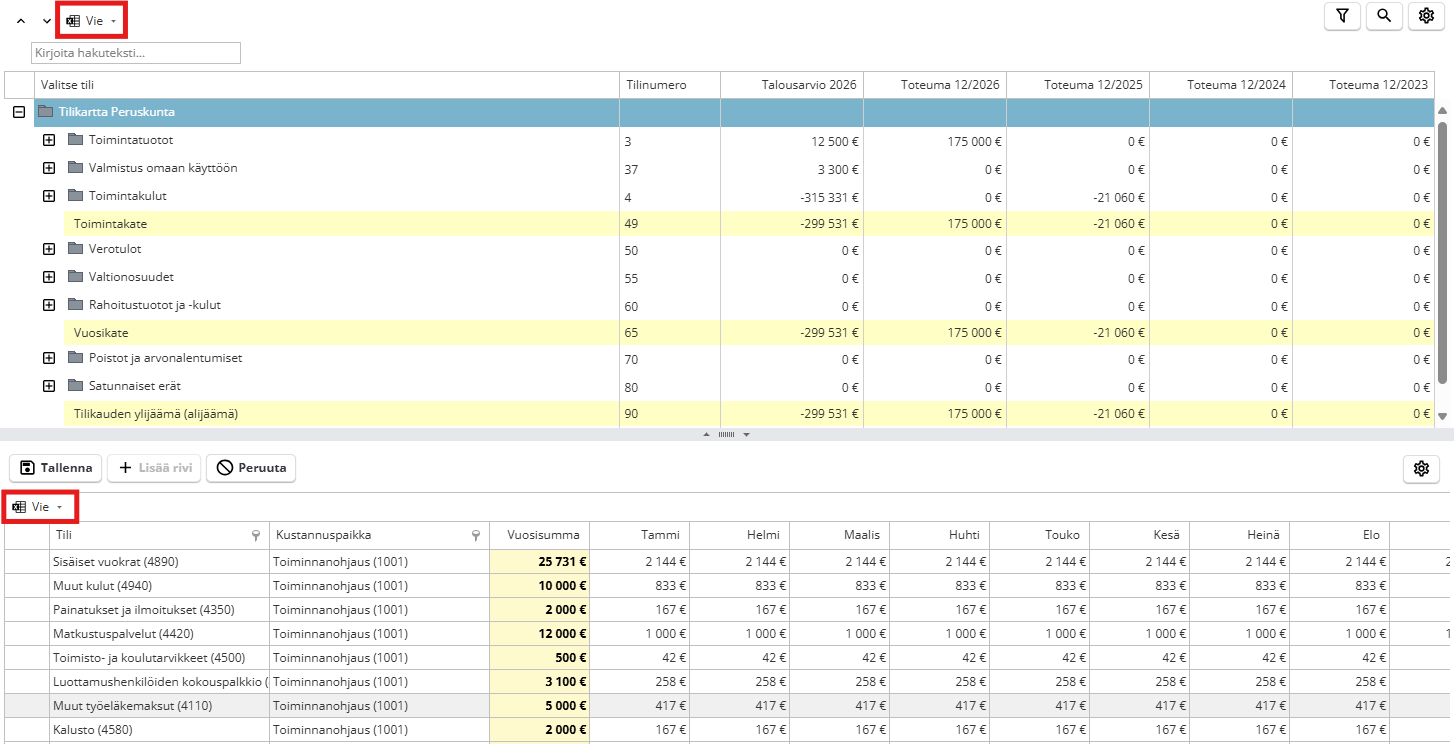Collapse the Tilikartta Peruskunta root node
The image size is (1454, 744).
[18, 113]
